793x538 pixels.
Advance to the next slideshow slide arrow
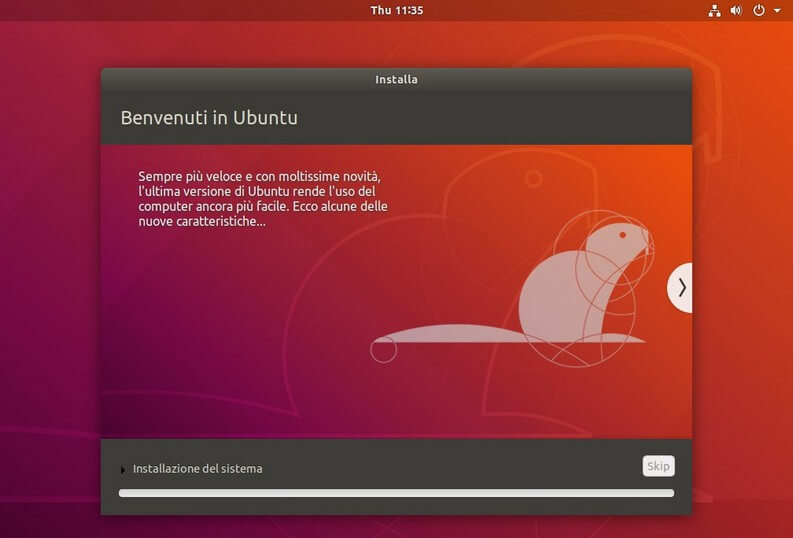(x=681, y=287)
